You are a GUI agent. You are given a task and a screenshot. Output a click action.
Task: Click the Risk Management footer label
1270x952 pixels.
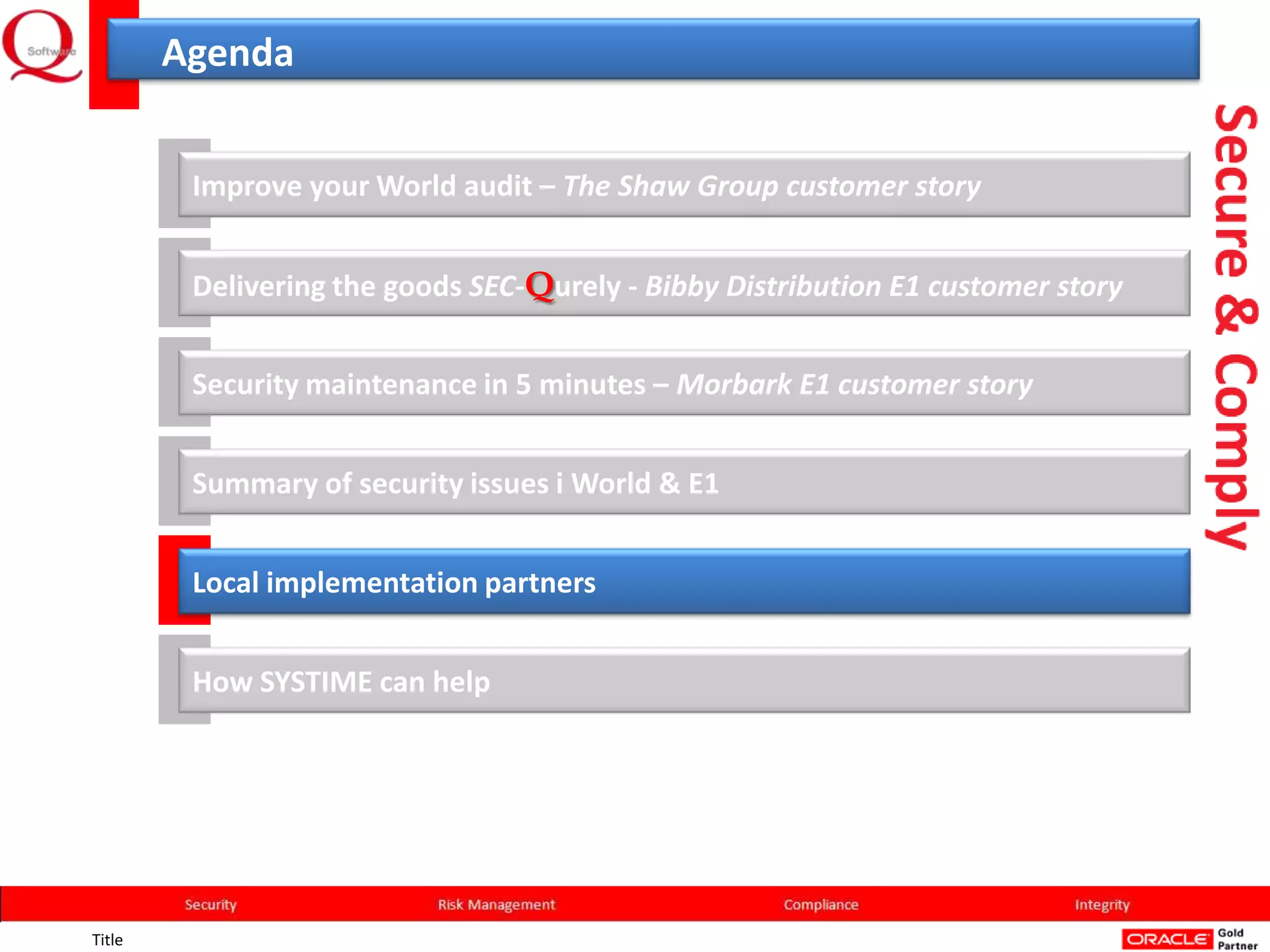click(x=496, y=905)
